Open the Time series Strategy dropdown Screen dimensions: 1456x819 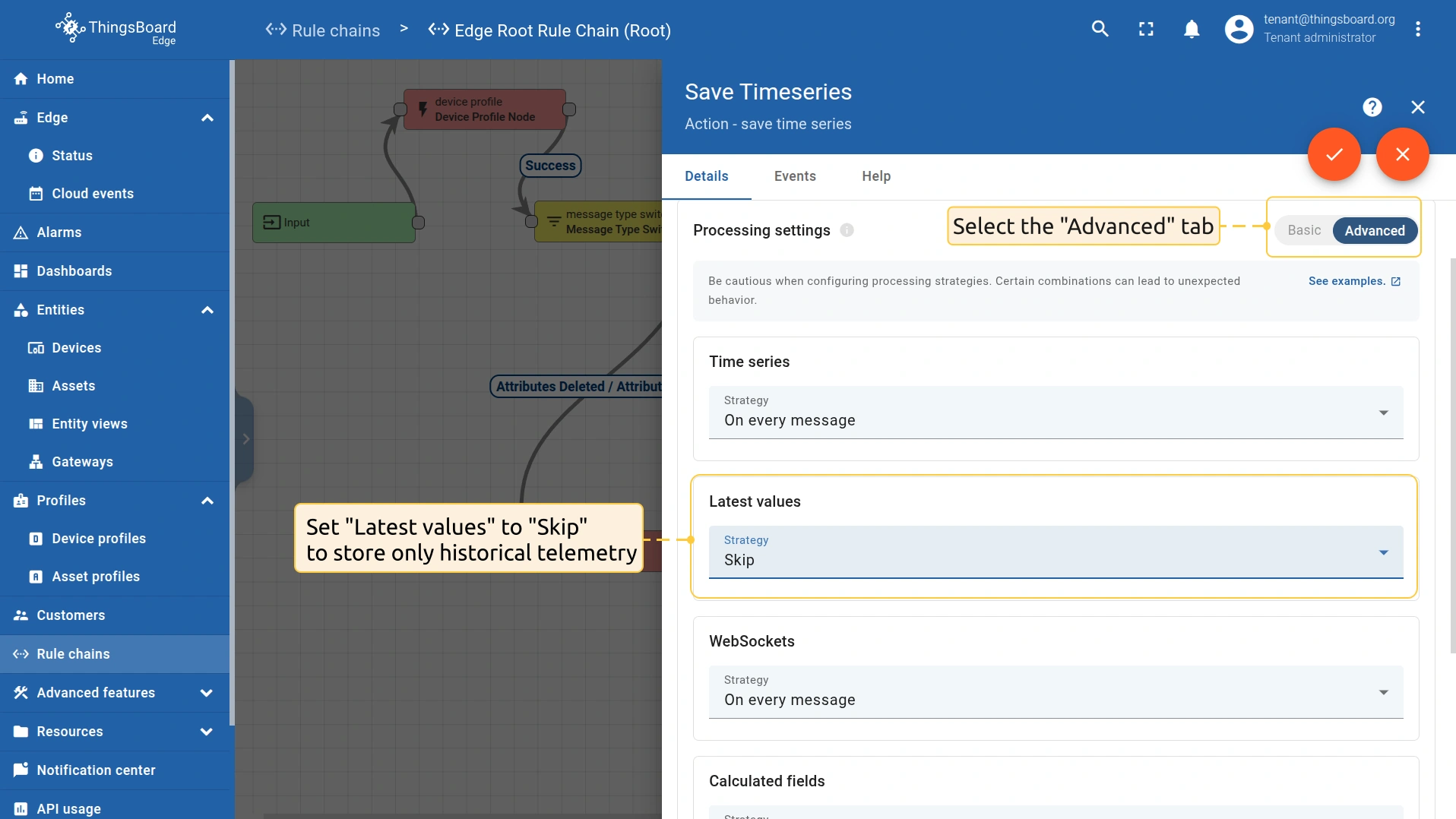tap(1056, 413)
